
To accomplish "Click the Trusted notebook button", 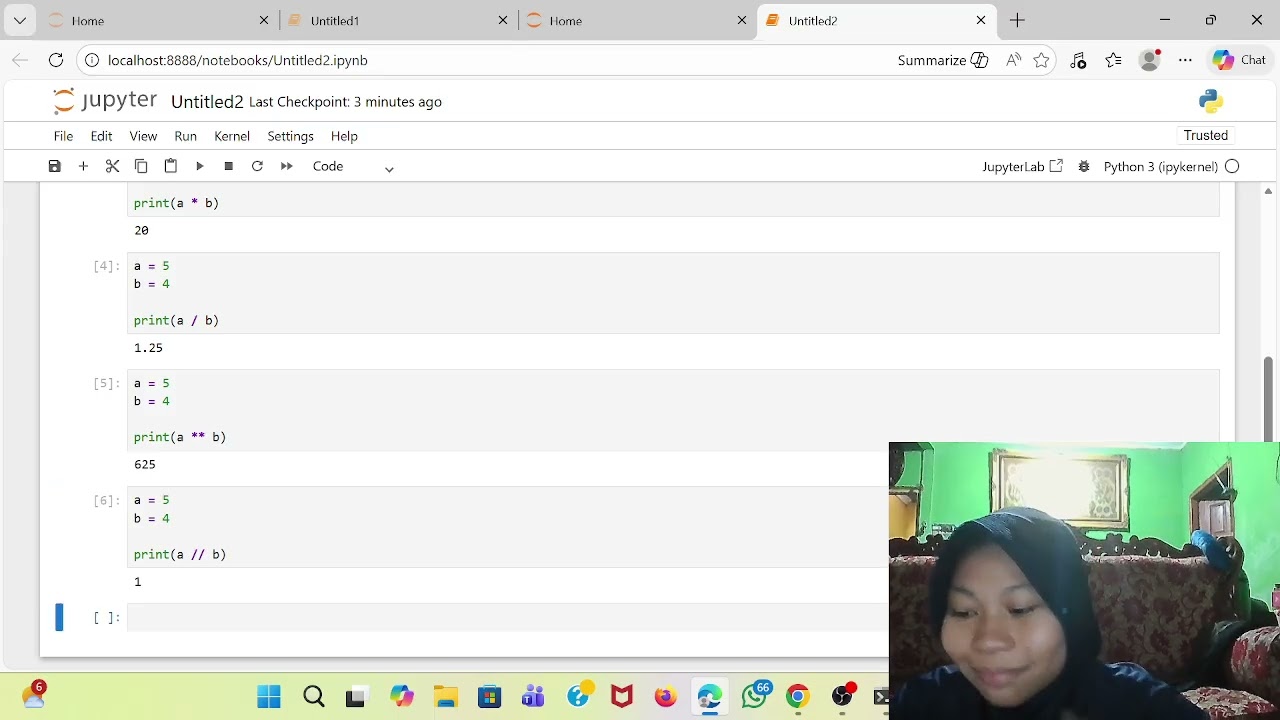I will 1205,135.
